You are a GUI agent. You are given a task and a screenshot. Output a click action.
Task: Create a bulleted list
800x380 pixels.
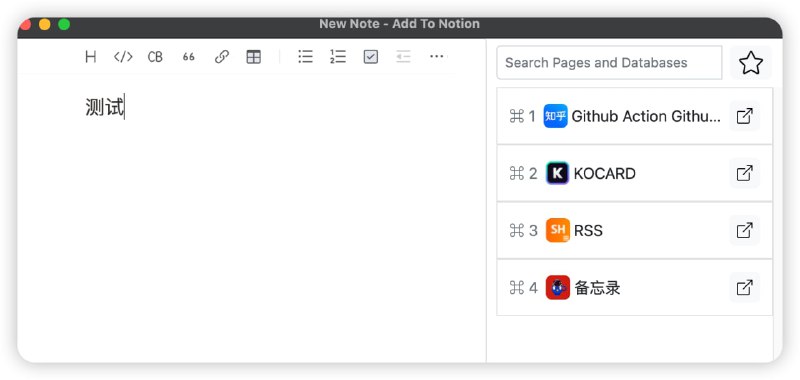[306, 57]
